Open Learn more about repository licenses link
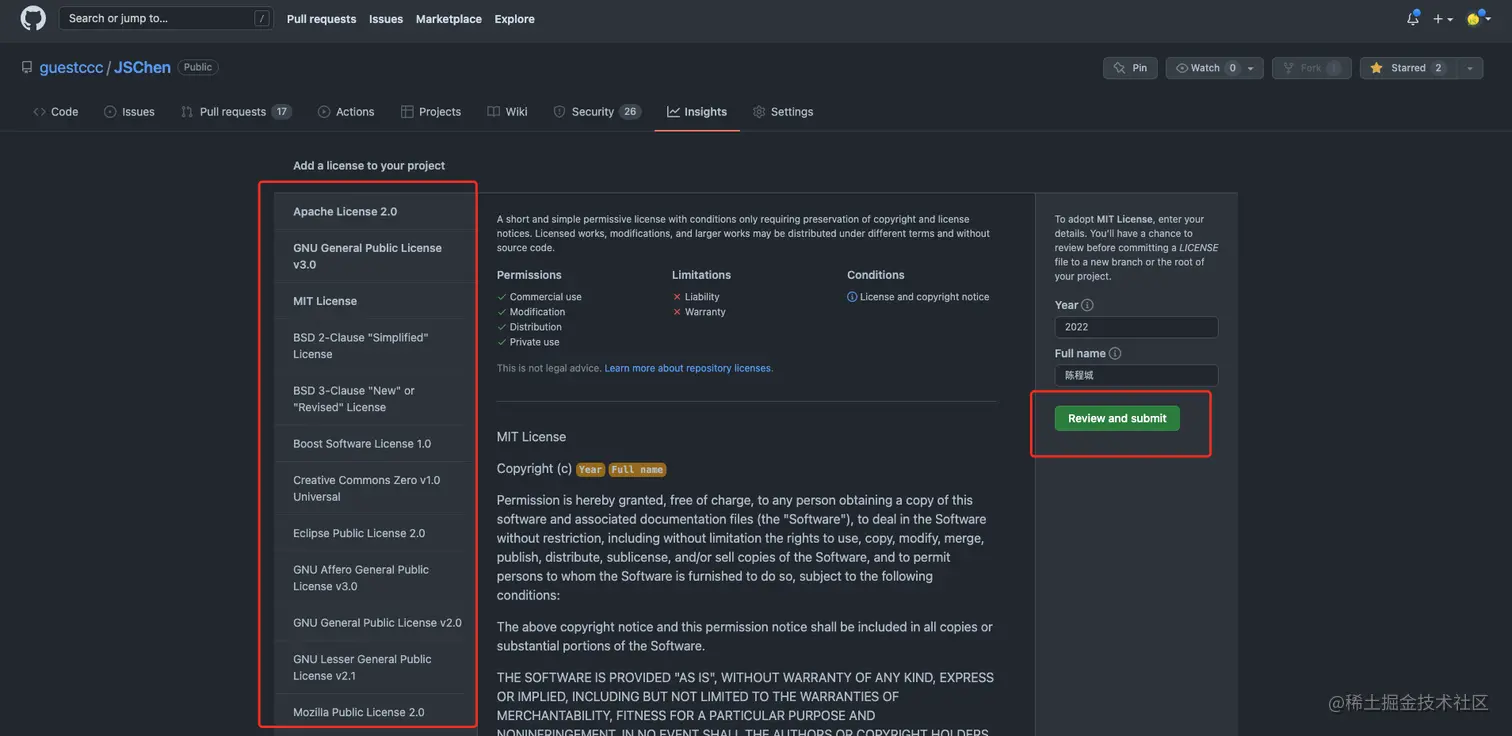 (x=688, y=368)
